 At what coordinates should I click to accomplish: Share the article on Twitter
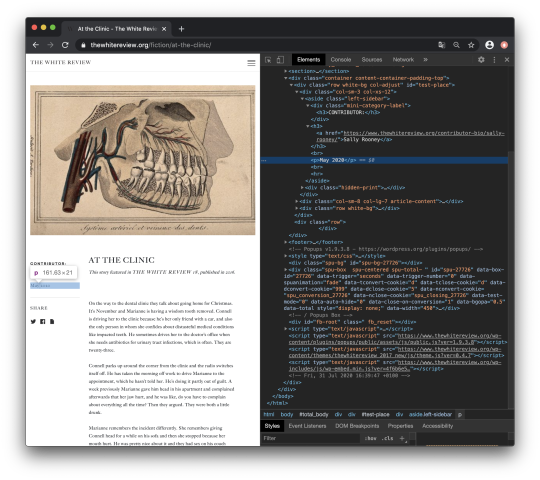pyautogui.click(x=33, y=322)
